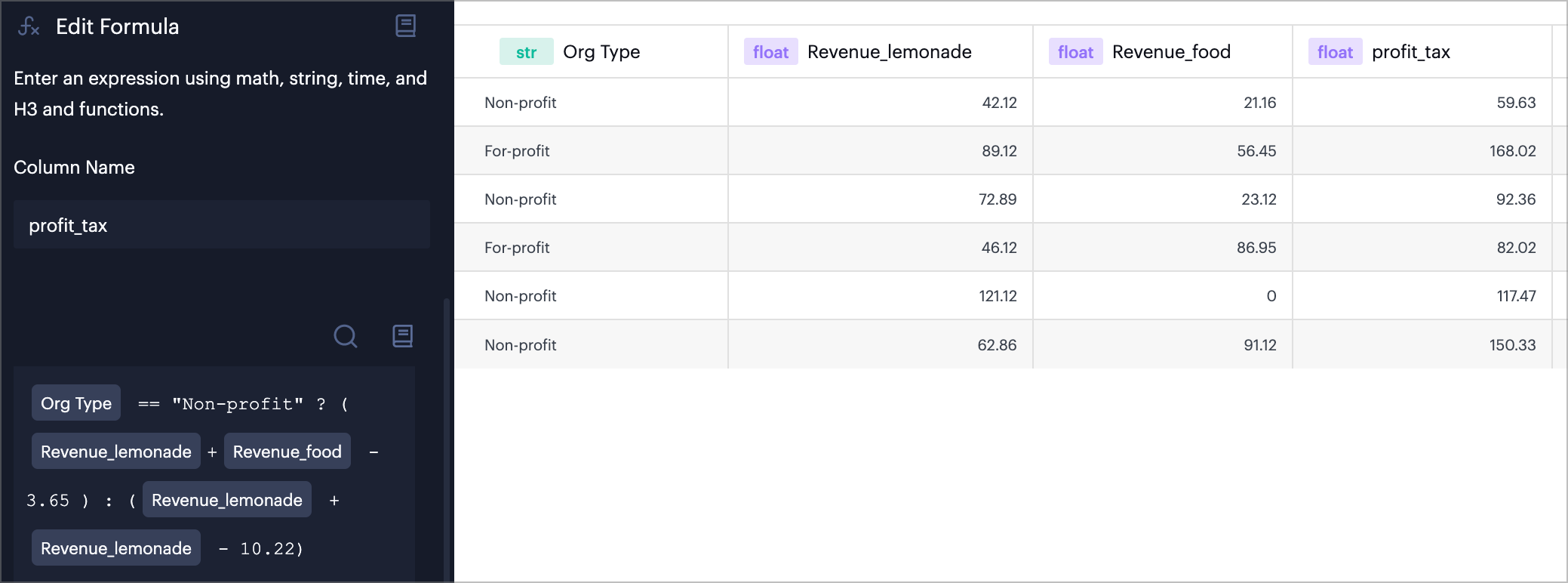The width and height of the screenshot is (1568, 583).
Task: Open the docs icon next to the search icon
Action: click(x=403, y=336)
